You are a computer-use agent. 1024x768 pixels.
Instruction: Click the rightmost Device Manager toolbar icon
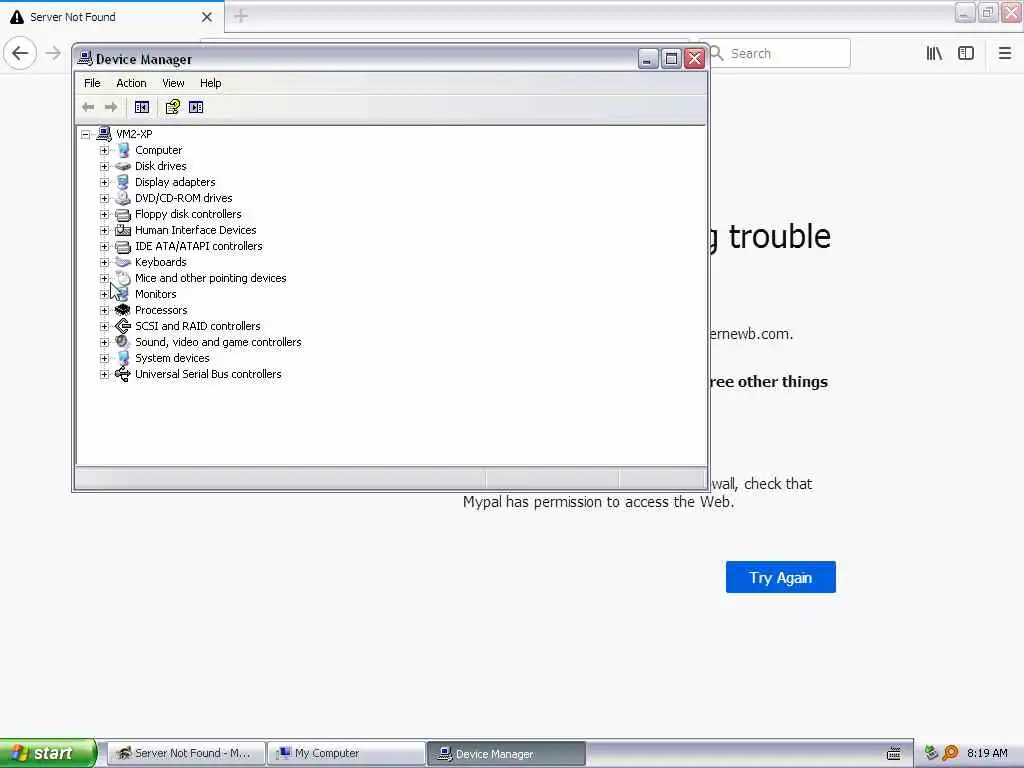(x=196, y=107)
